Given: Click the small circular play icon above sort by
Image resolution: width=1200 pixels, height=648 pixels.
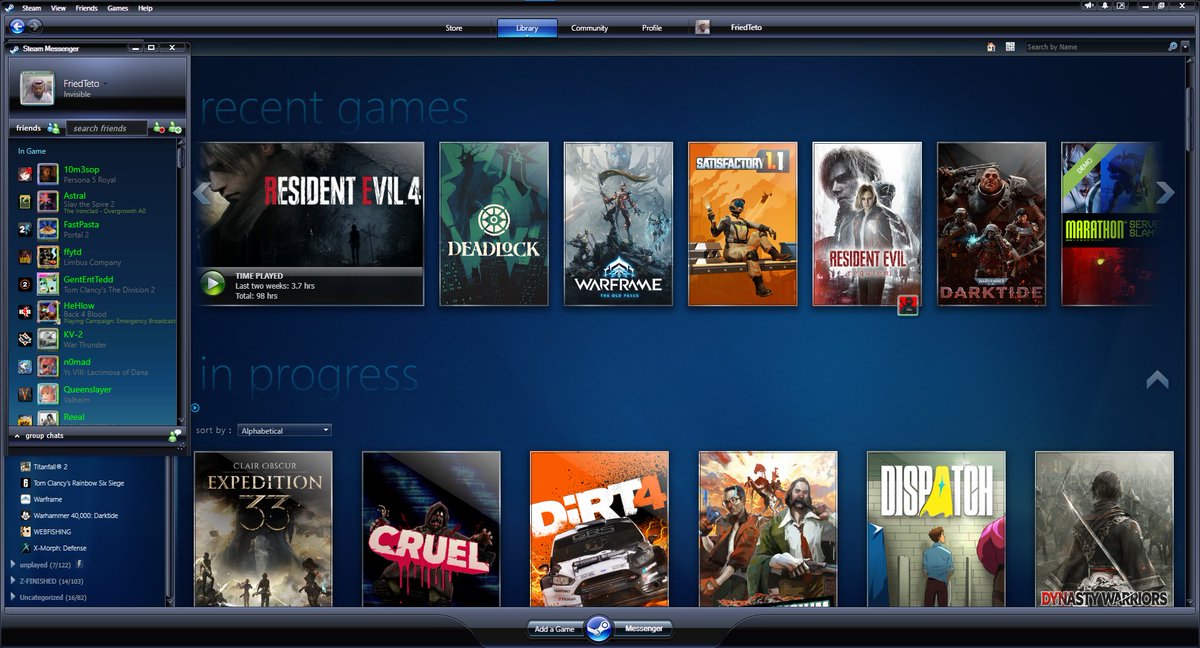Looking at the screenshot, I should pos(195,407).
